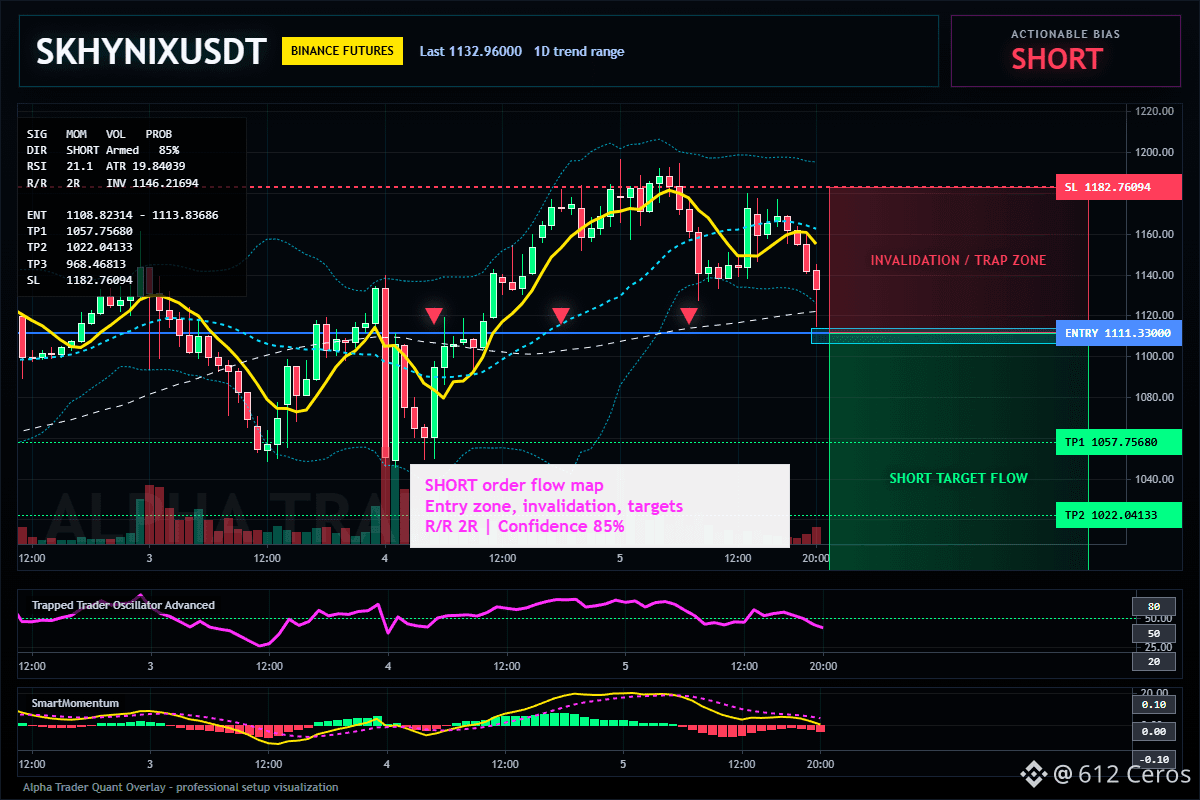Click the 20:00 time label on main chart
The image size is (1200, 800).
point(817,558)
